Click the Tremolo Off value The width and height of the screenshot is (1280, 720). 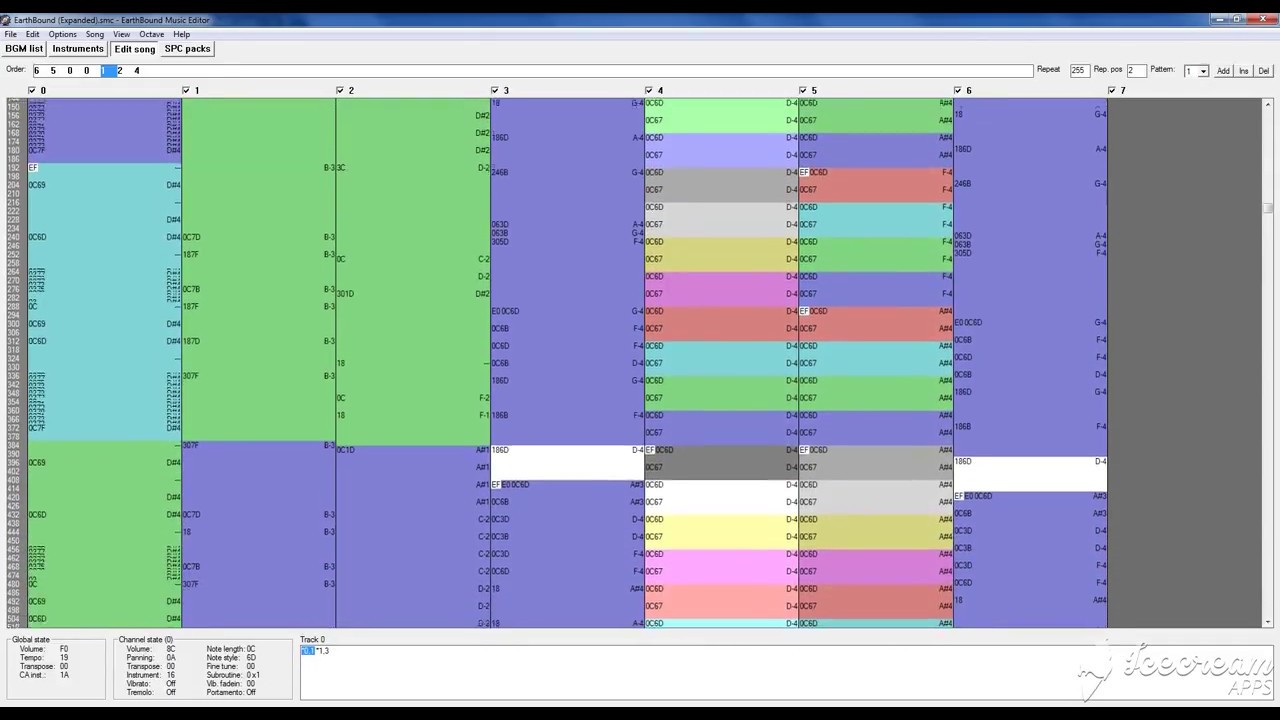(171, 692)
